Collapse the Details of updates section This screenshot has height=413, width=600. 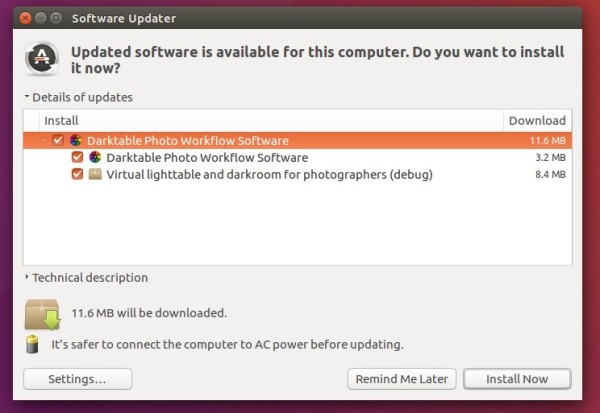(27, 96)
